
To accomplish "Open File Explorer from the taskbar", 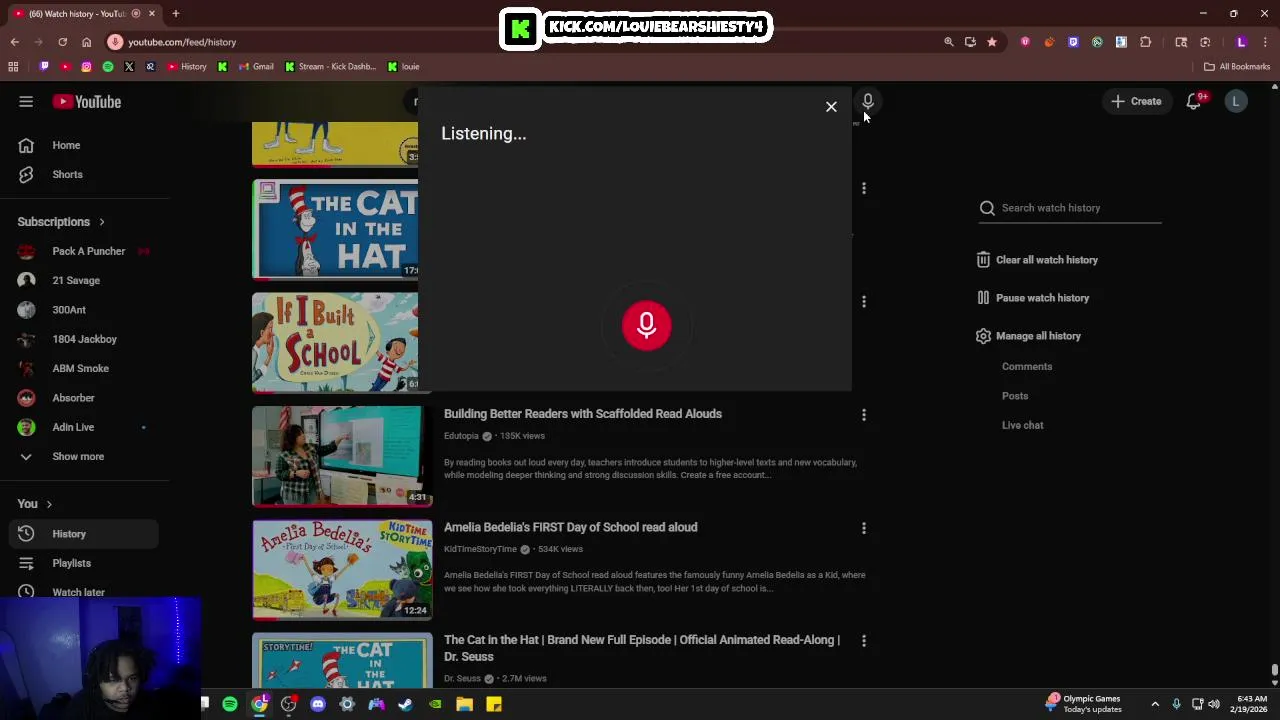I will [x=464, y=704].
